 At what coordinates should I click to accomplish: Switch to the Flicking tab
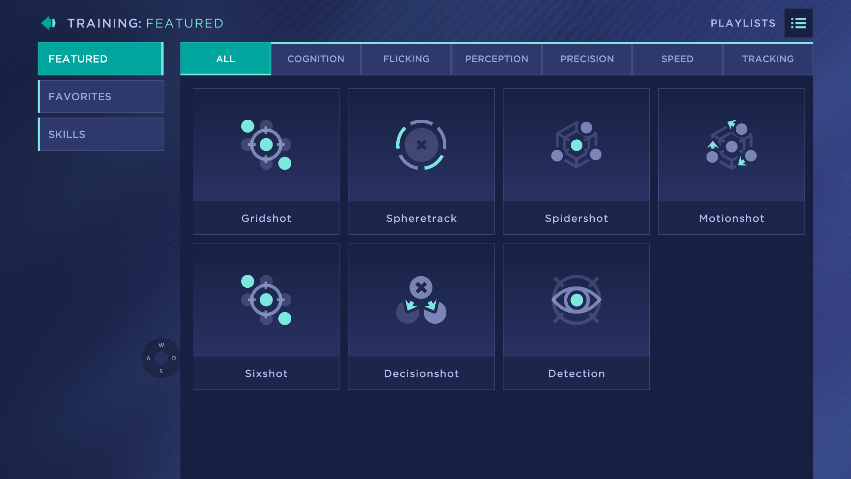(x=406, y=59)
